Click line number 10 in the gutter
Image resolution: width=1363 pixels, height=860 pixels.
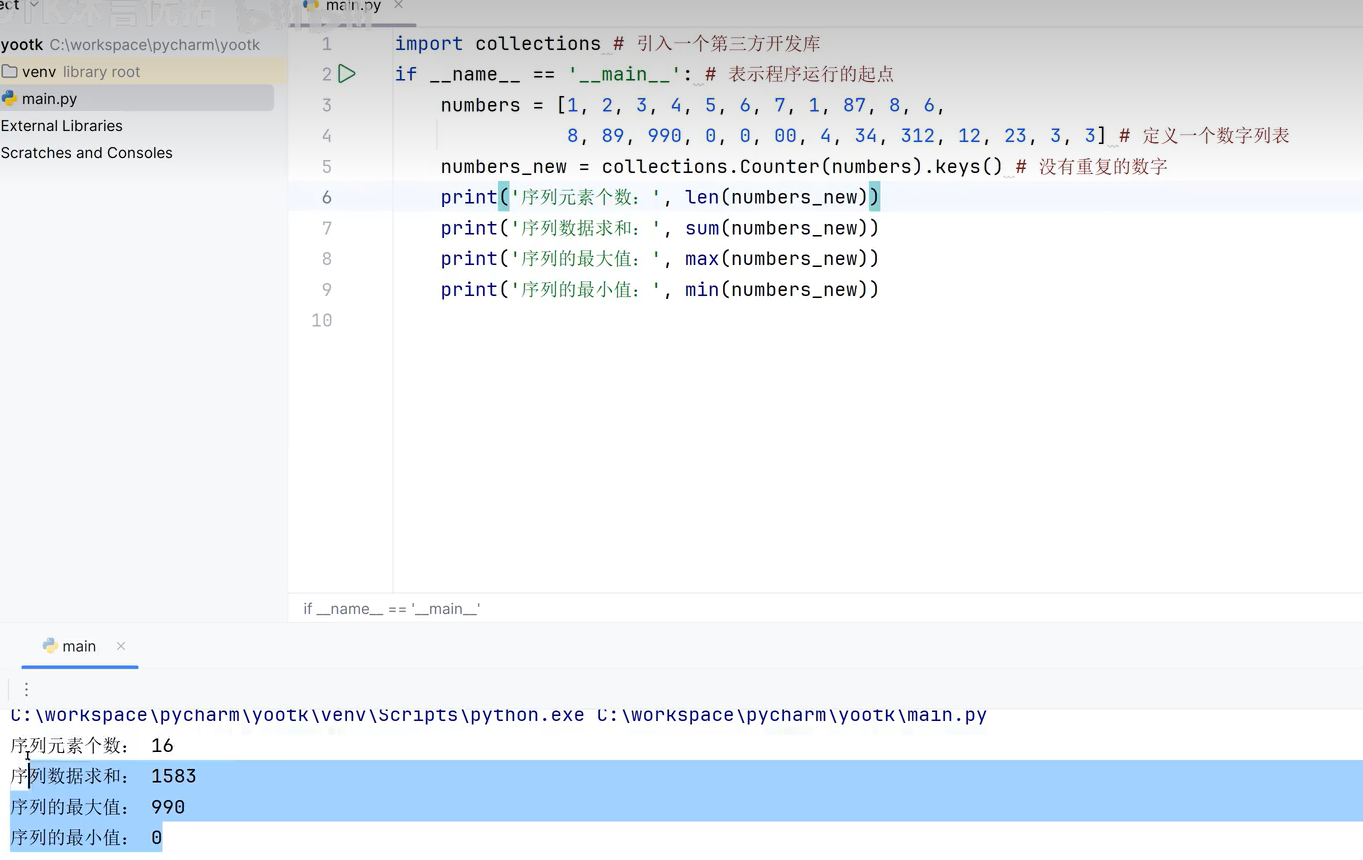click(x=321, y=320)
